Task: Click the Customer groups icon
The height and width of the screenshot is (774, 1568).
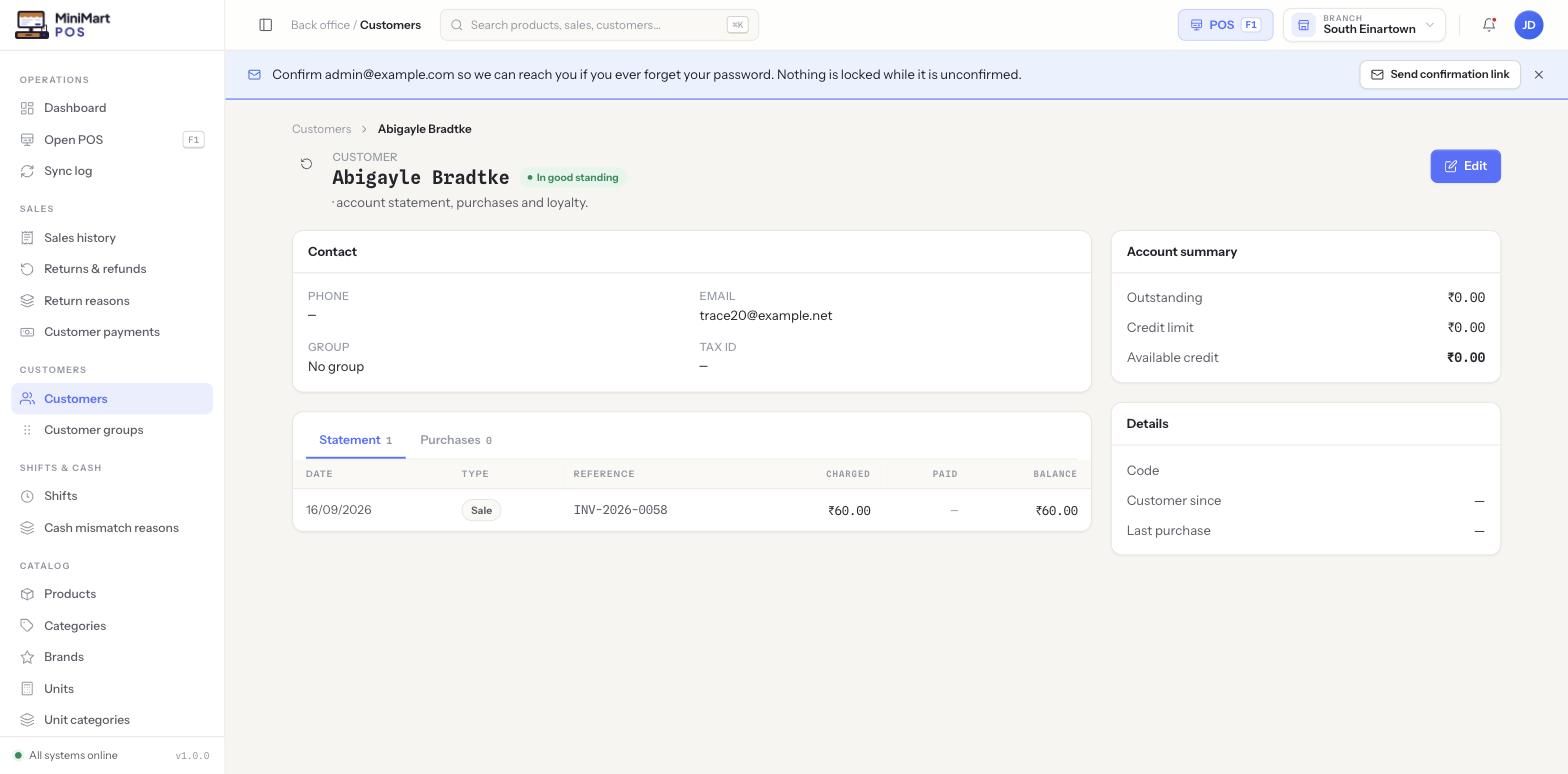Action: coord(27,430)
